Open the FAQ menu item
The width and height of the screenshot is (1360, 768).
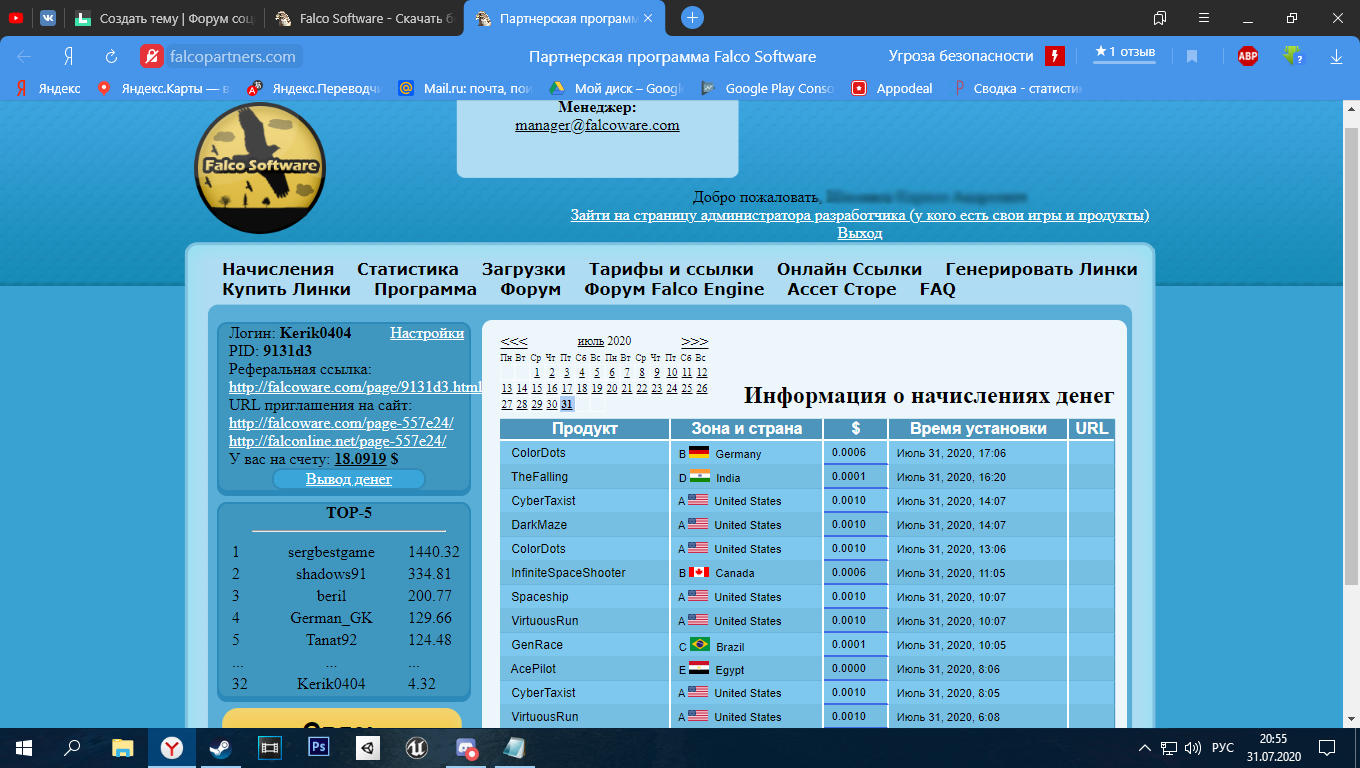coord(937,289)
